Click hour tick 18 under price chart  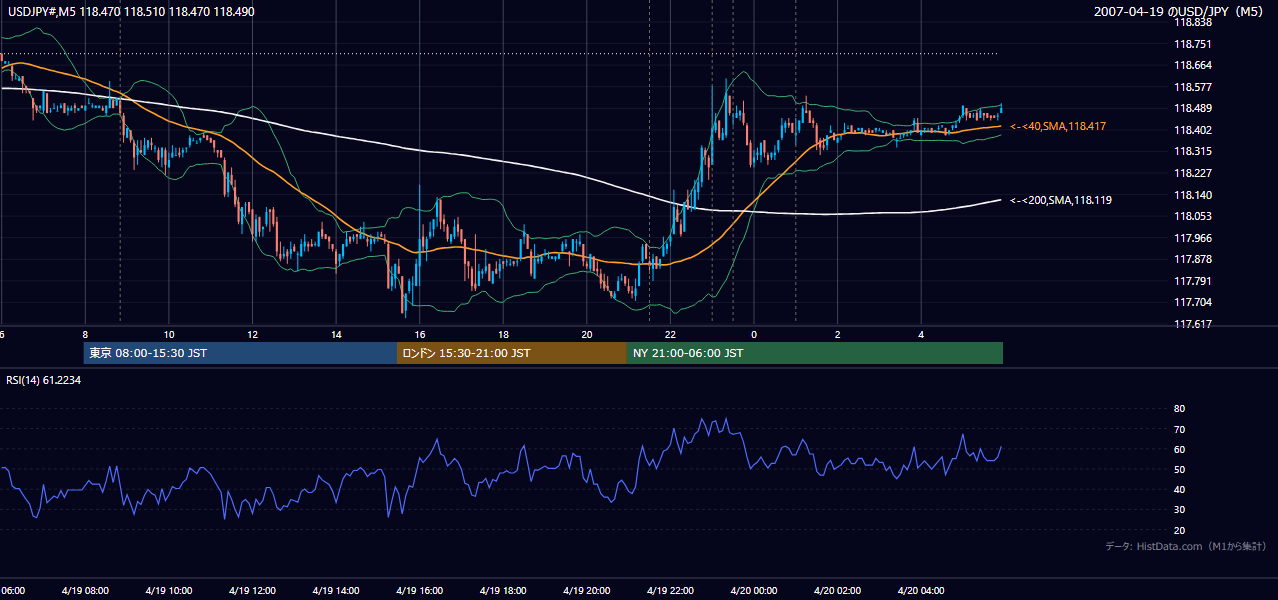pos(504,335)
